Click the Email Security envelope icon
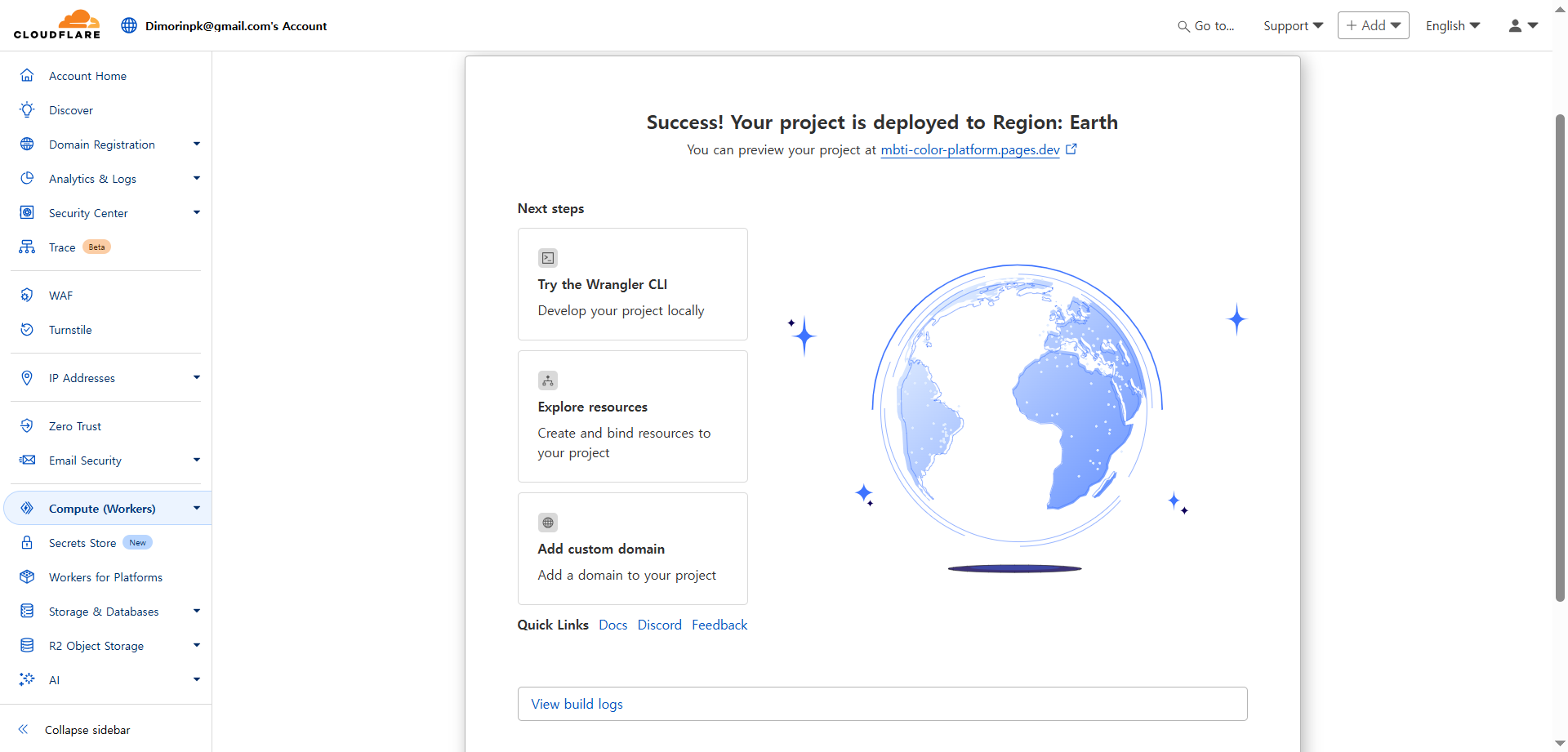This screenshot has height=752, width=1568. (x=27, y=460)
